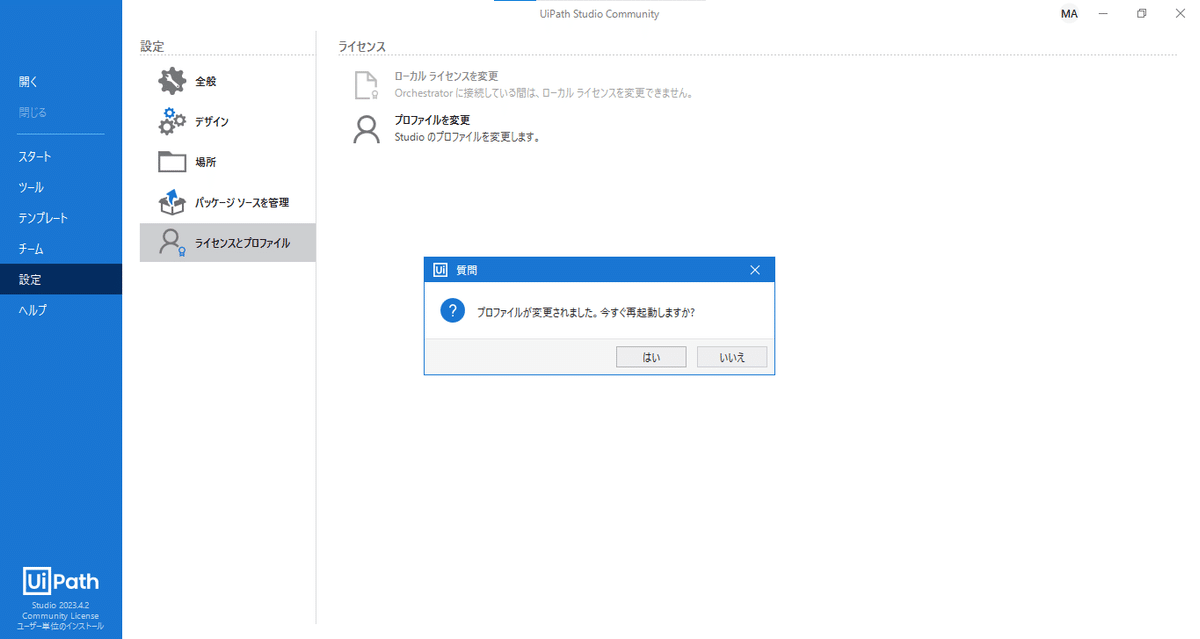
Task: Restore down the UiPath Studio window
Action: coord(1141,14)
